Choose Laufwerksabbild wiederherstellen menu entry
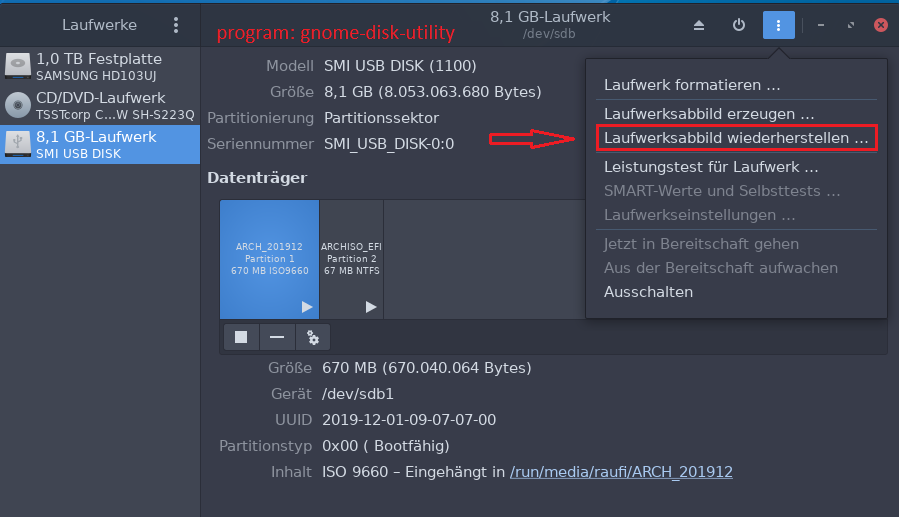 pos(737,138)
